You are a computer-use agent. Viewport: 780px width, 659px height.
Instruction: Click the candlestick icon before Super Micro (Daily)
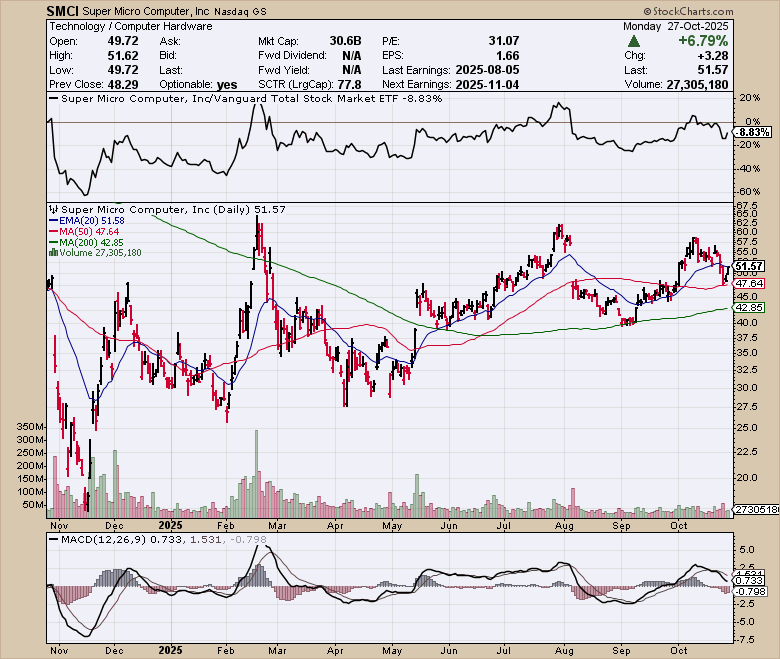[x=54, y=209]
